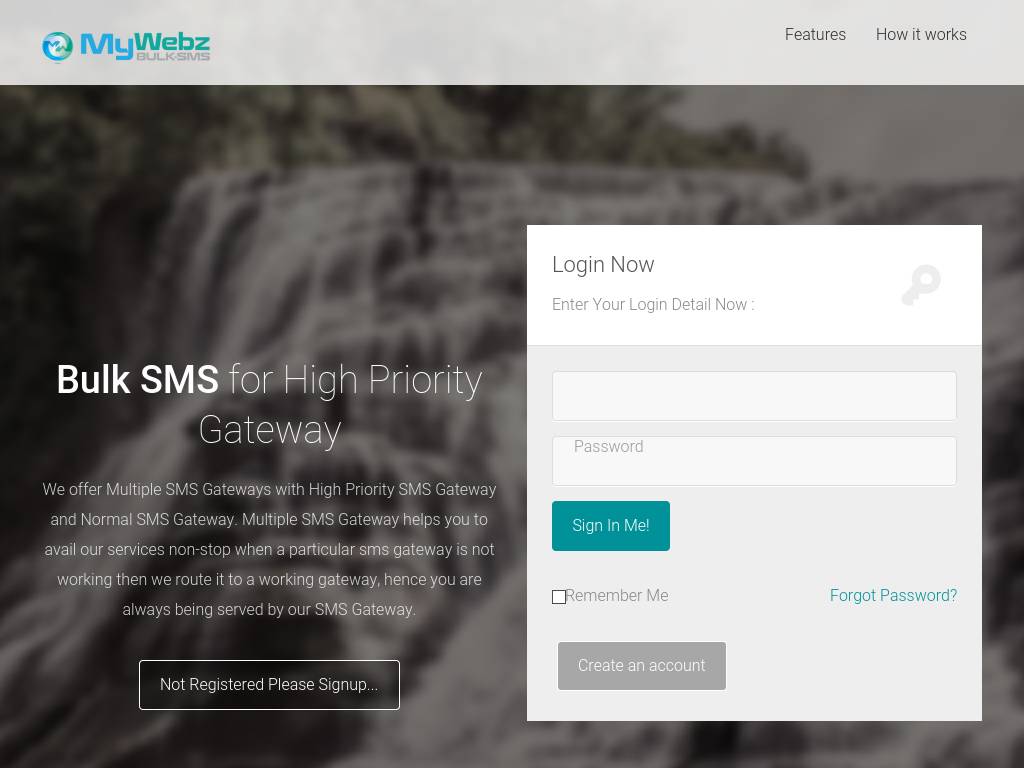This screenshot has height=768, width=1024.
Task: Tick the Remember Me checkbox
Action: pyautogui.click(x=559, y=597)
